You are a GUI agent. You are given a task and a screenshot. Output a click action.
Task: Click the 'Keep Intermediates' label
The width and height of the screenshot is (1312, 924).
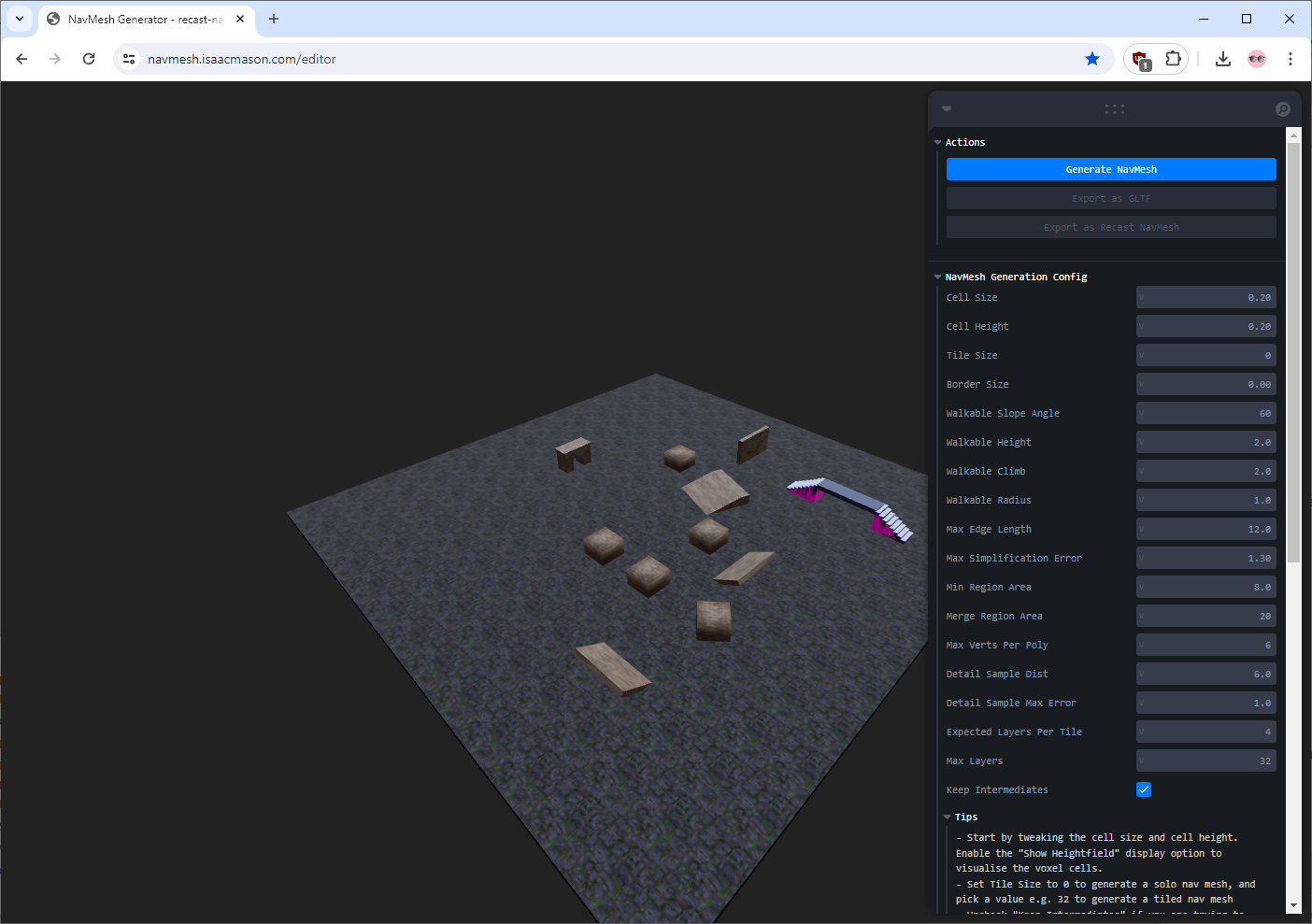[x=997, y=789]
